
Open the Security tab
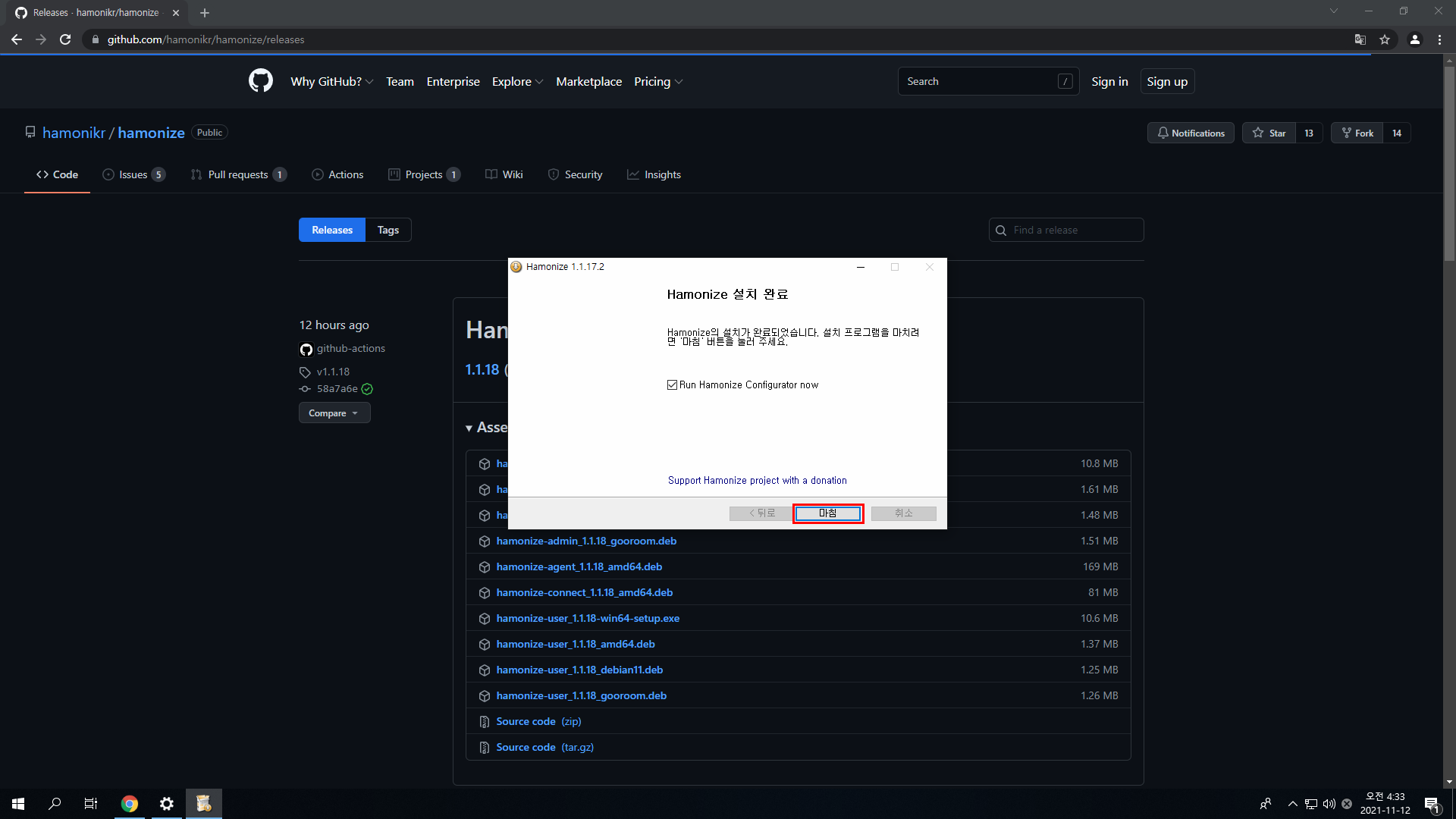(x=575, y=174)
